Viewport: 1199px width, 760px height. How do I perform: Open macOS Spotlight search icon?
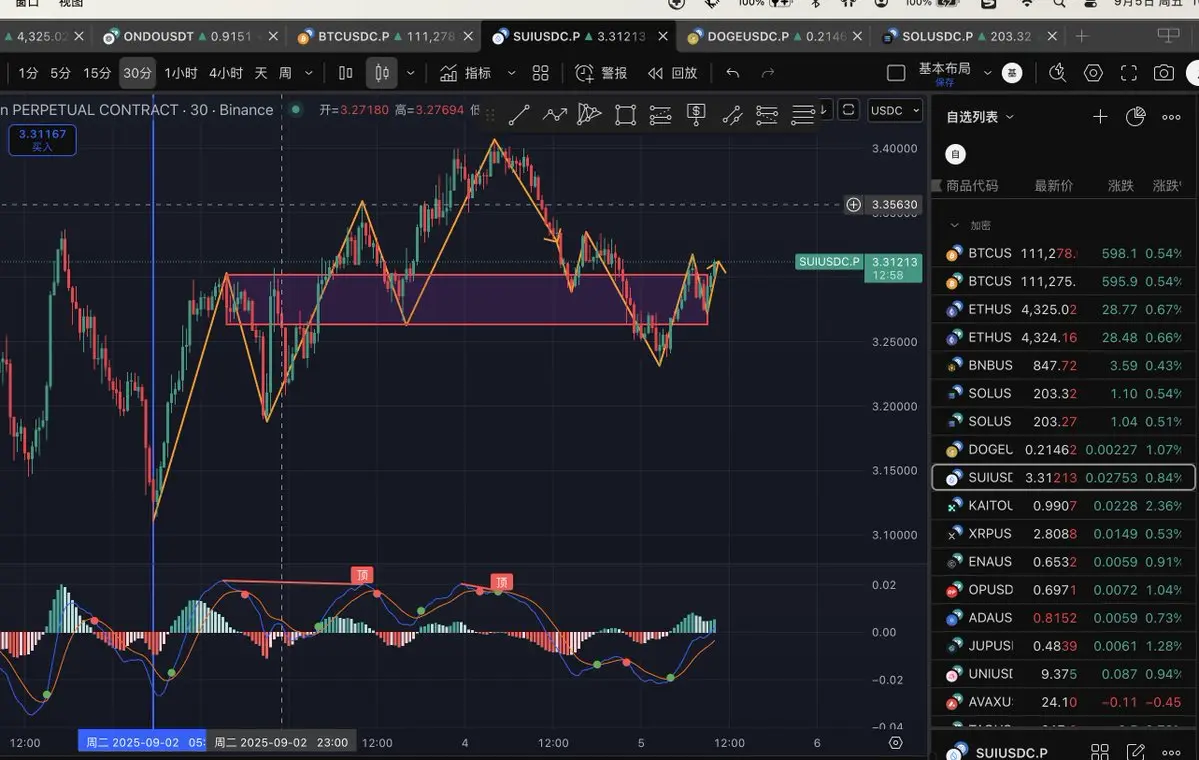[x=1059, y=3]
